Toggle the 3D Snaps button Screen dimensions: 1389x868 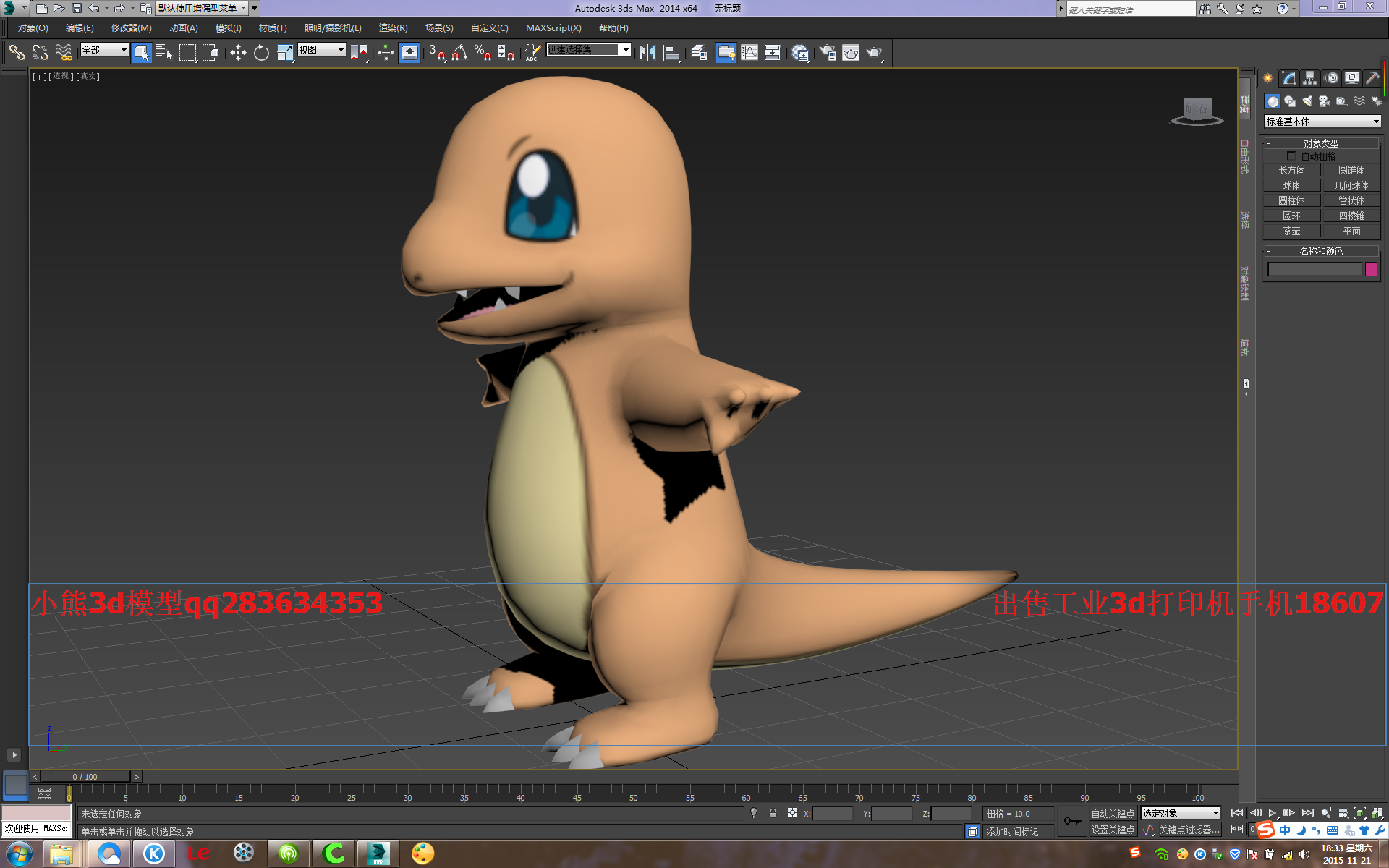[436, 52]
